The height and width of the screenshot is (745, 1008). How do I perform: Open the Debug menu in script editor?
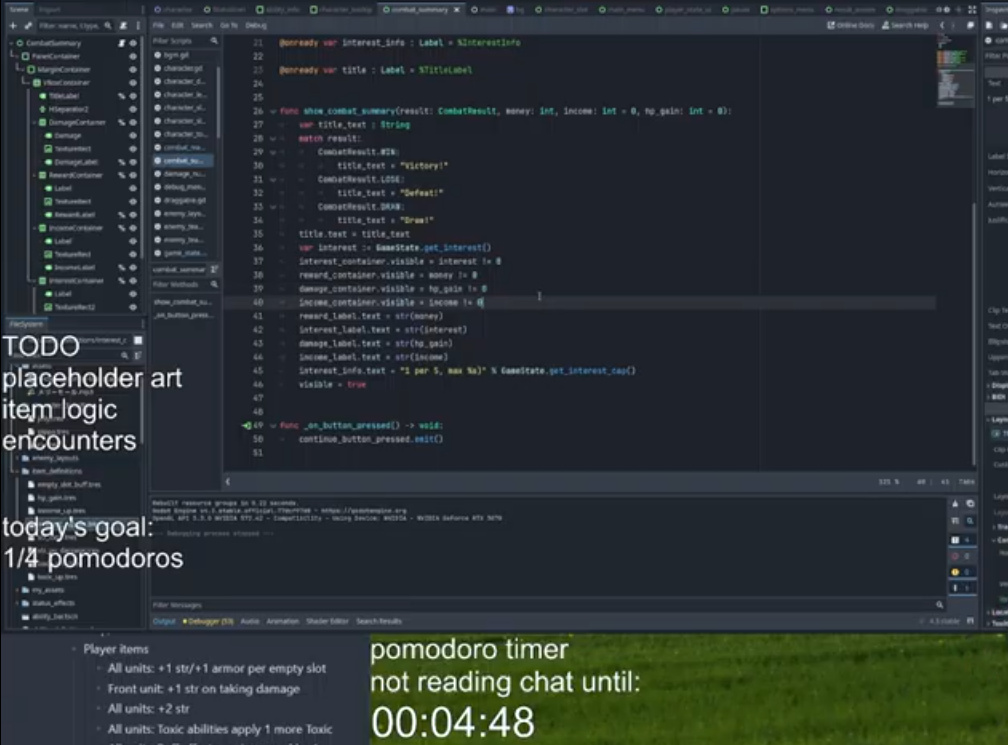(256, 25)
